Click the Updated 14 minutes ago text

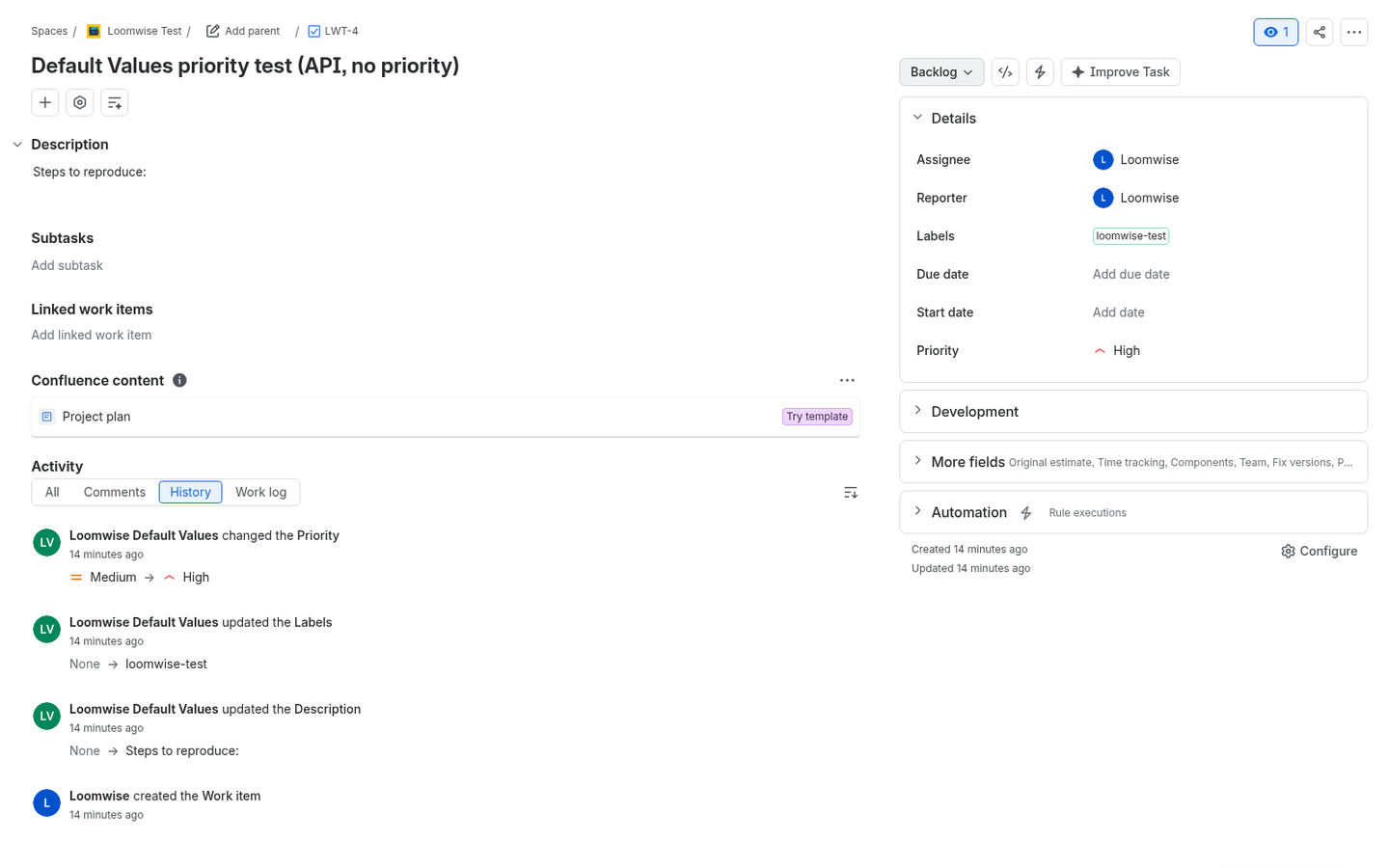[x=970, y=569]
